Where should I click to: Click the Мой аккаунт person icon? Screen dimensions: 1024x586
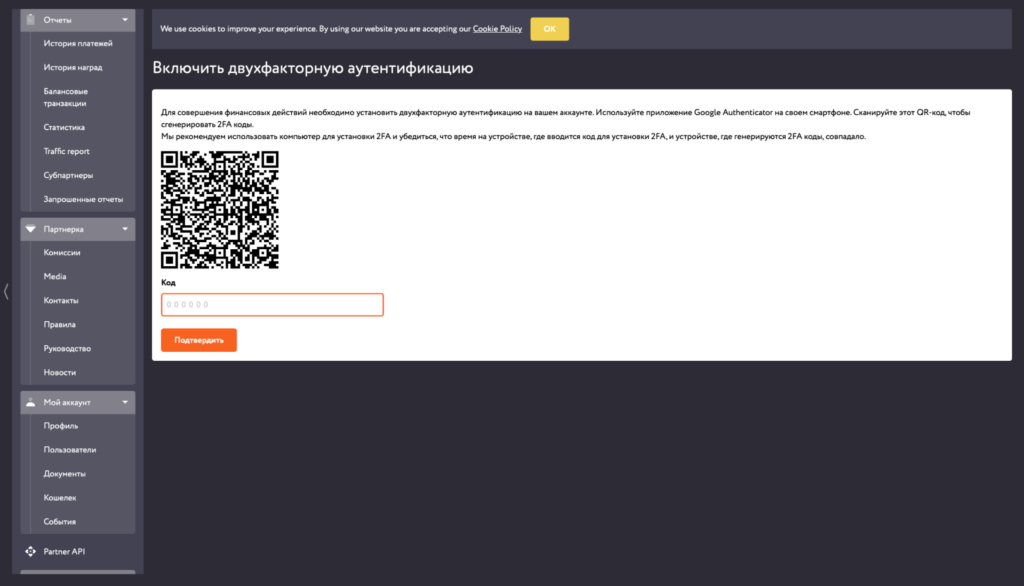pos(30,402)
